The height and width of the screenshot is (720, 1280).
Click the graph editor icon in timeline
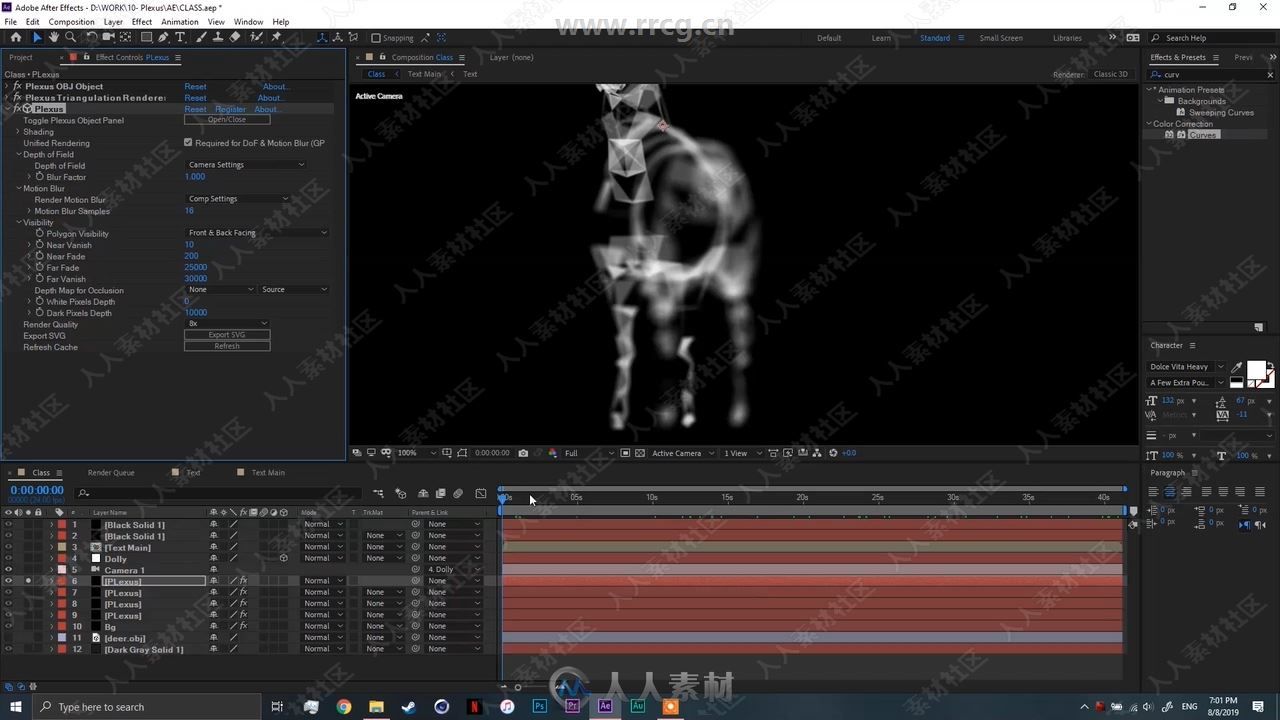point(481,493)
